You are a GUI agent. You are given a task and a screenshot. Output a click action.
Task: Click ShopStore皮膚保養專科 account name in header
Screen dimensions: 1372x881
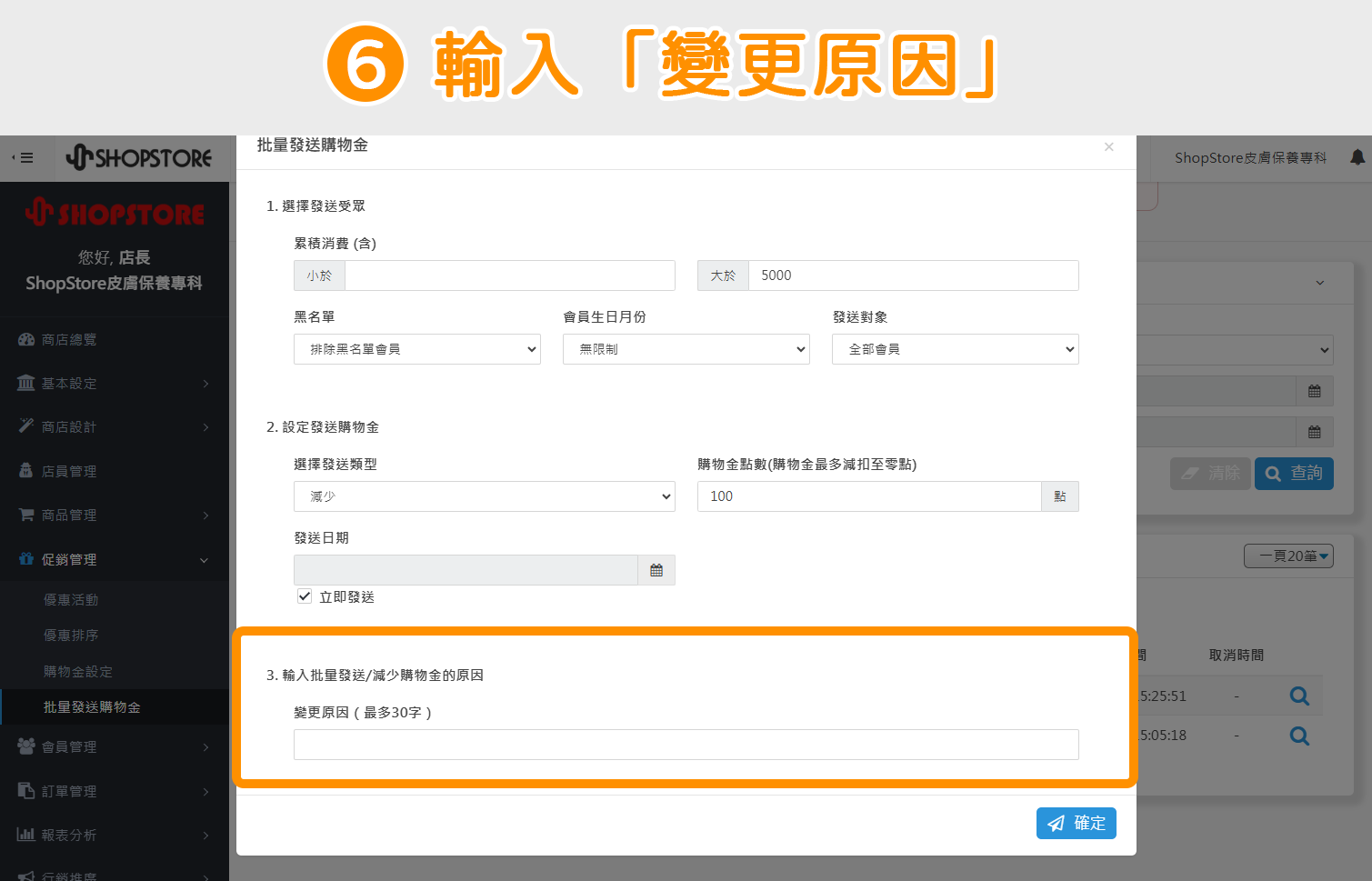(1250, 158)
